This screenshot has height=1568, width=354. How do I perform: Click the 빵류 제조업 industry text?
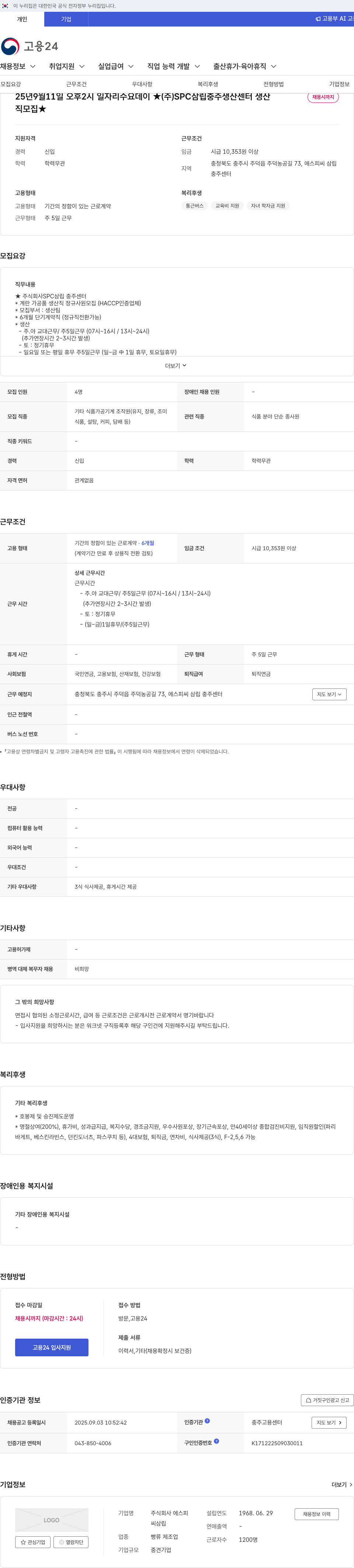coord(164,1537)
